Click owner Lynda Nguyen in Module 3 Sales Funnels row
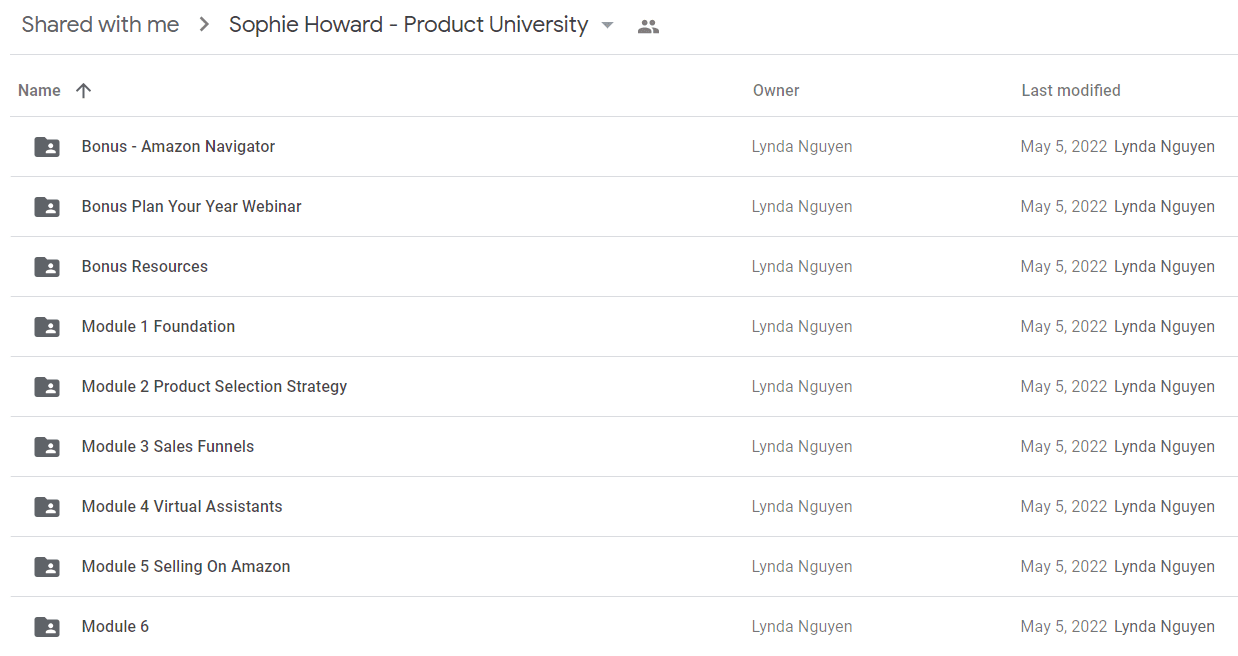1238x656 pixels. coord(802,447)
